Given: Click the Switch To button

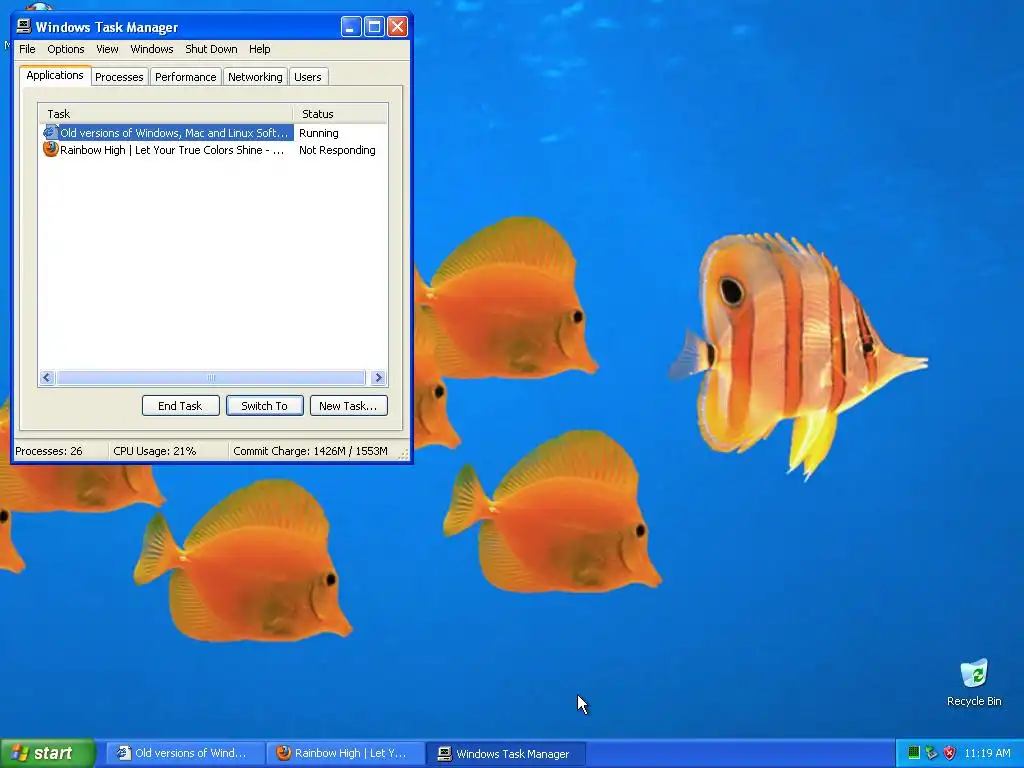Looking at the screenshot, I should pyautogui.click(x=264, y=406).
